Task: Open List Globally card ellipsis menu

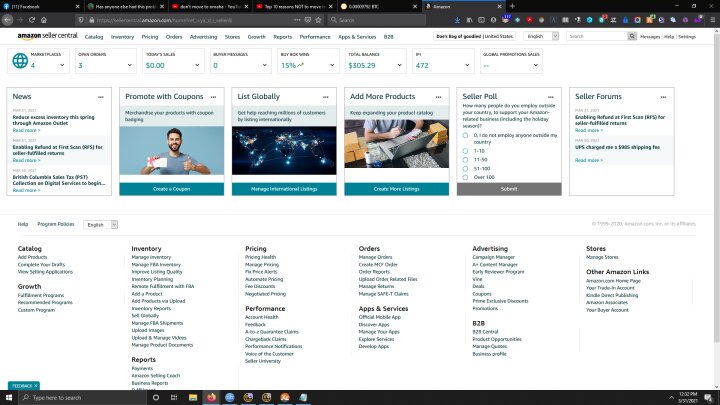Action: pyautogui.click(x=326, y=97)
